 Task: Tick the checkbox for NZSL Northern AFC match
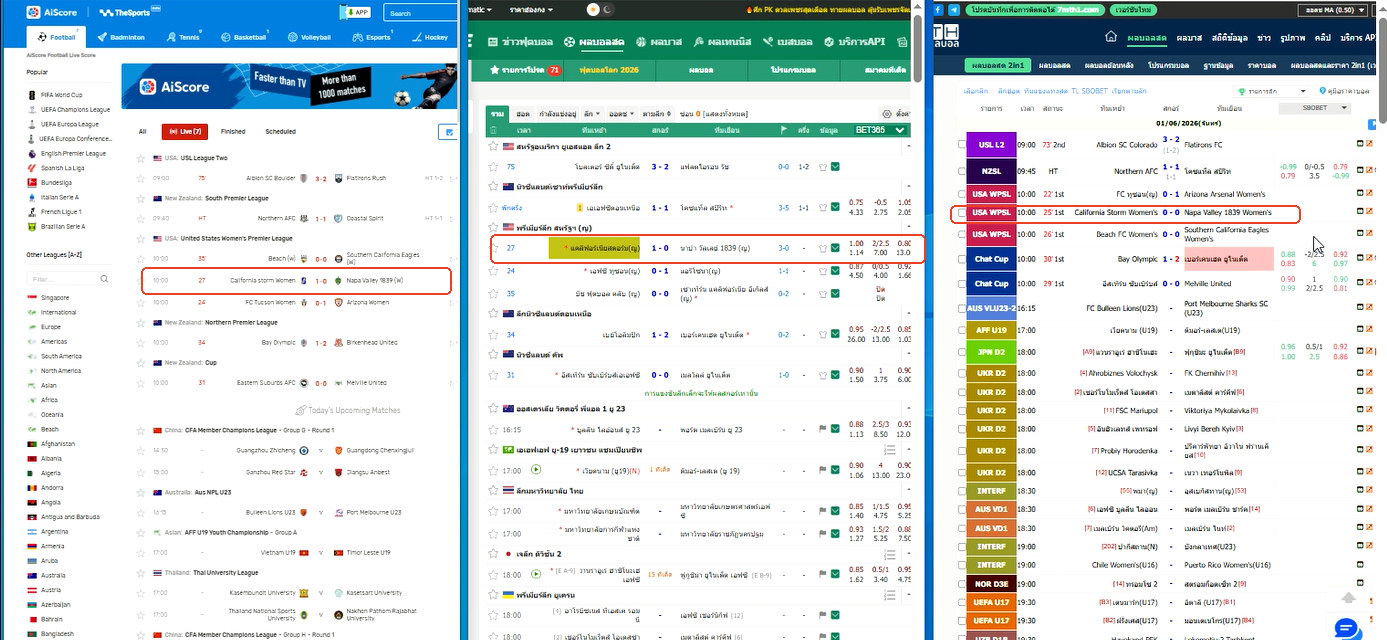click(x=962, y=171)
